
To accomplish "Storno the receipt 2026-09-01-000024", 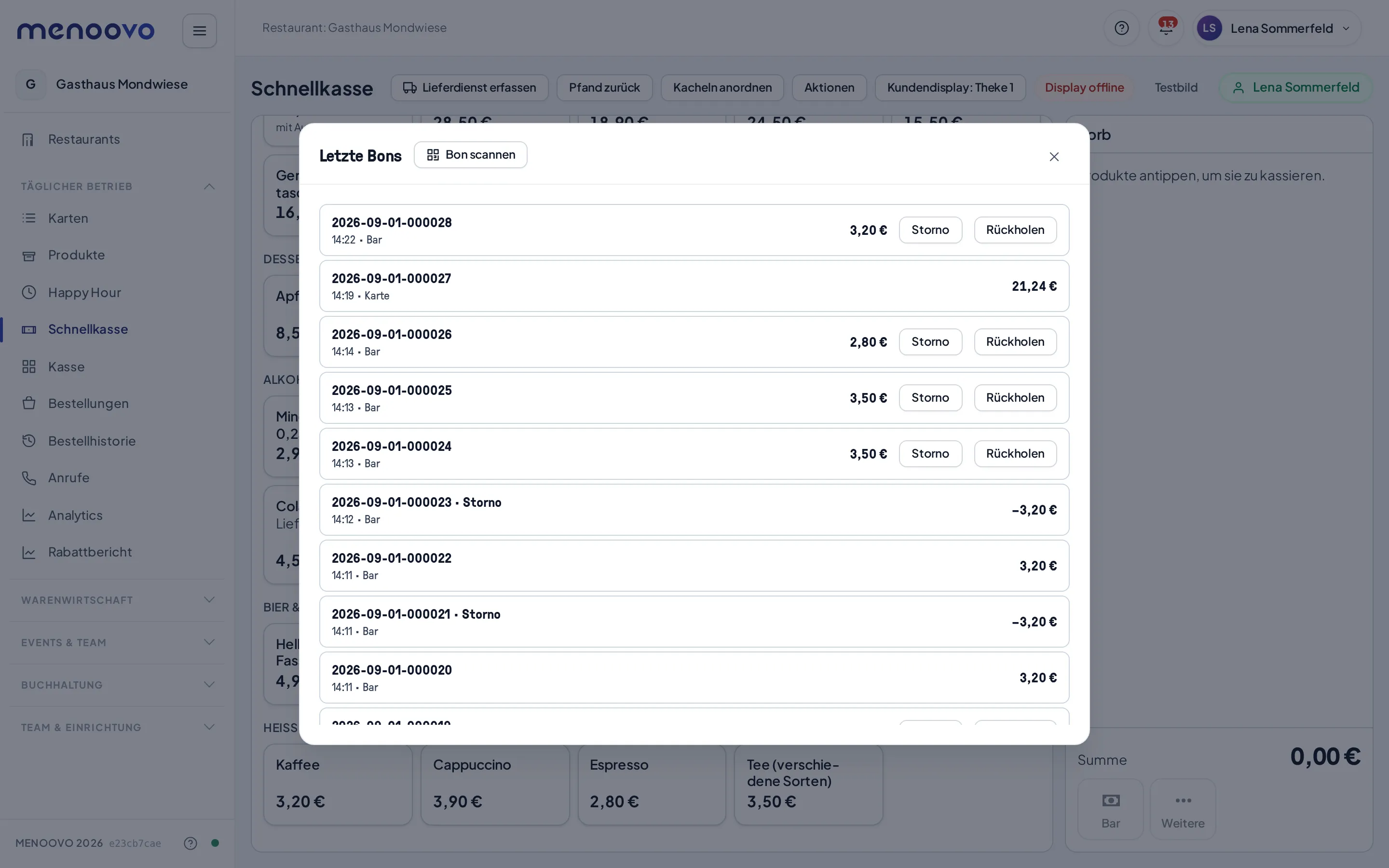I will 930,453.
